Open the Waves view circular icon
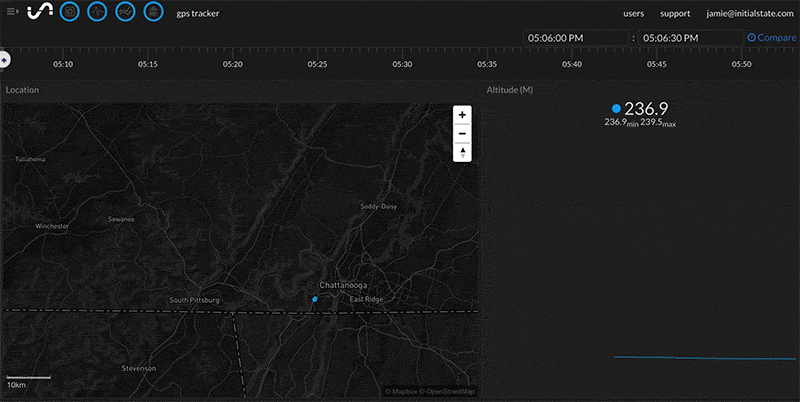This screenshot has width=800, height=402. click(x=97, y=11)
